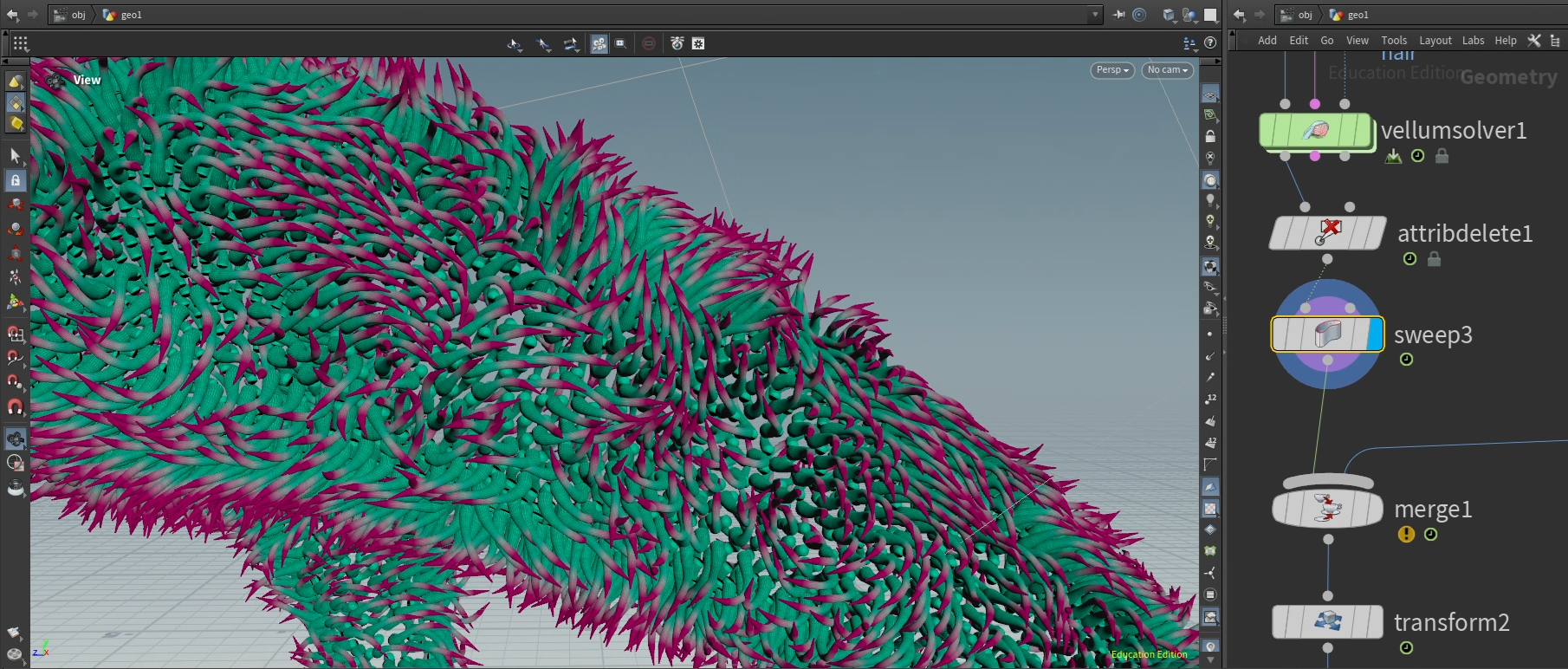Select the transform2 node
Viewport: 1568px width, 669px height.
click(1326, 622)
